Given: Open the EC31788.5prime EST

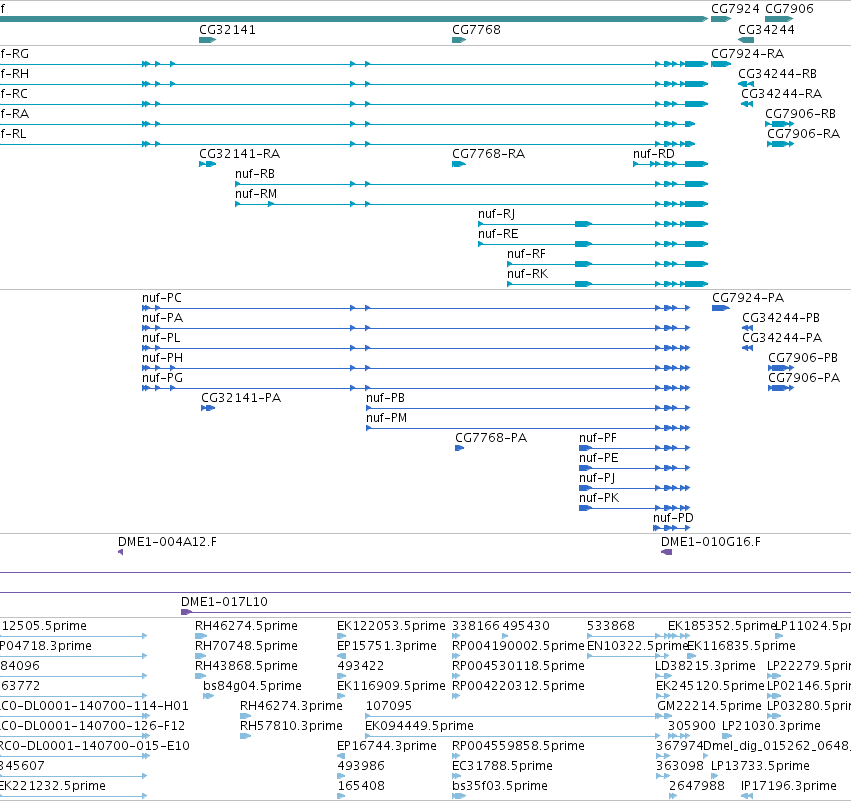Looking at the screenshot, I should tap(502, 766).
